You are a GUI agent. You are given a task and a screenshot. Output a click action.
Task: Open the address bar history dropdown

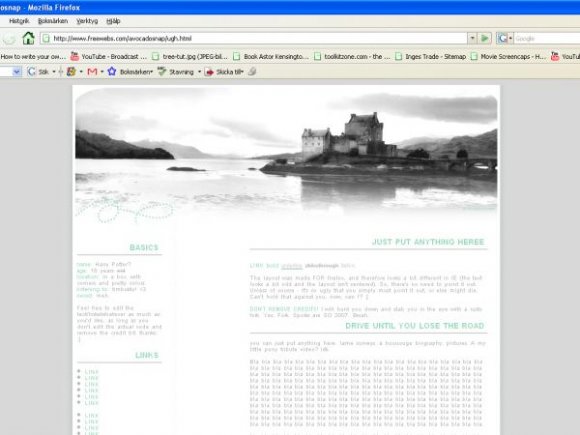click(472, 38)
